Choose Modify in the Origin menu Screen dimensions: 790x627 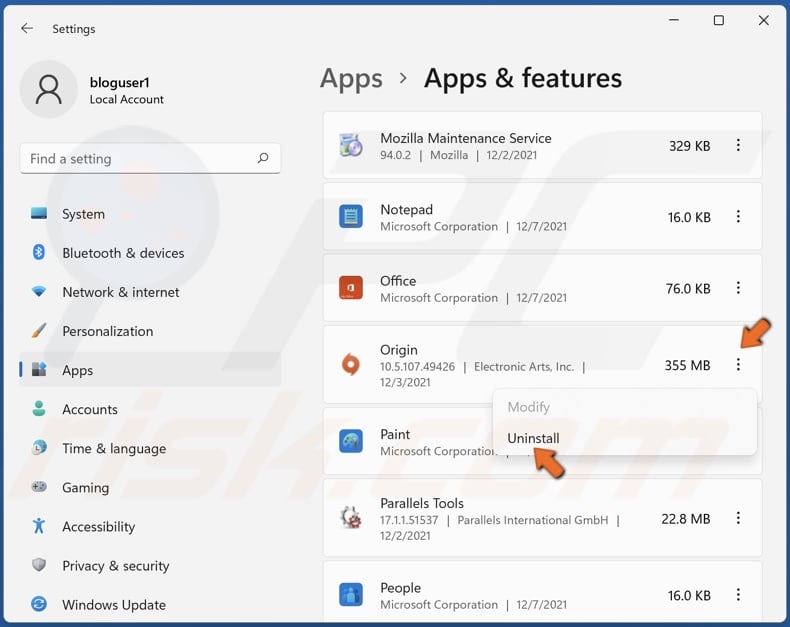528,407
